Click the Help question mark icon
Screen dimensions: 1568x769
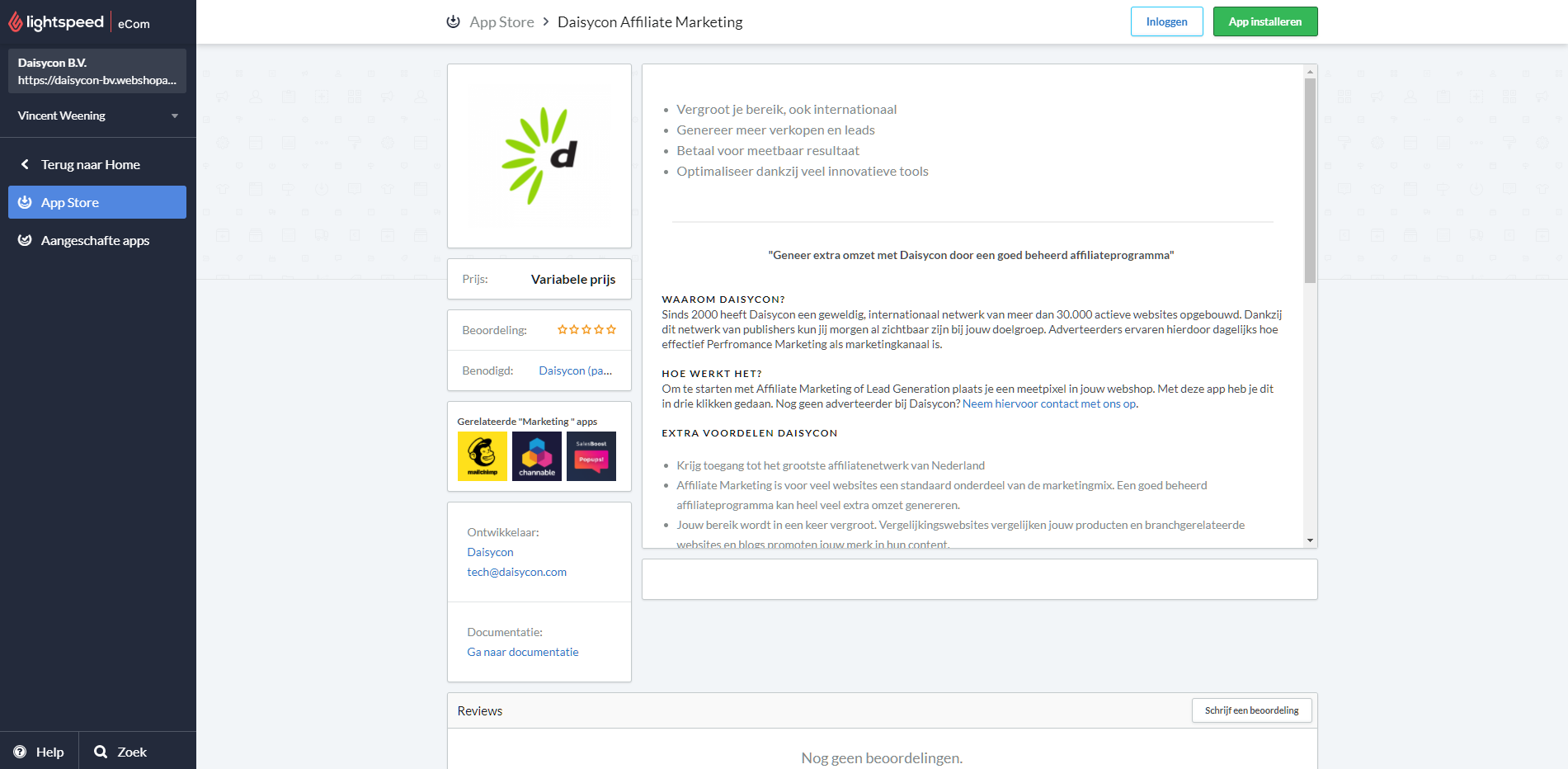pyautogui.click(x=20, y=752)
